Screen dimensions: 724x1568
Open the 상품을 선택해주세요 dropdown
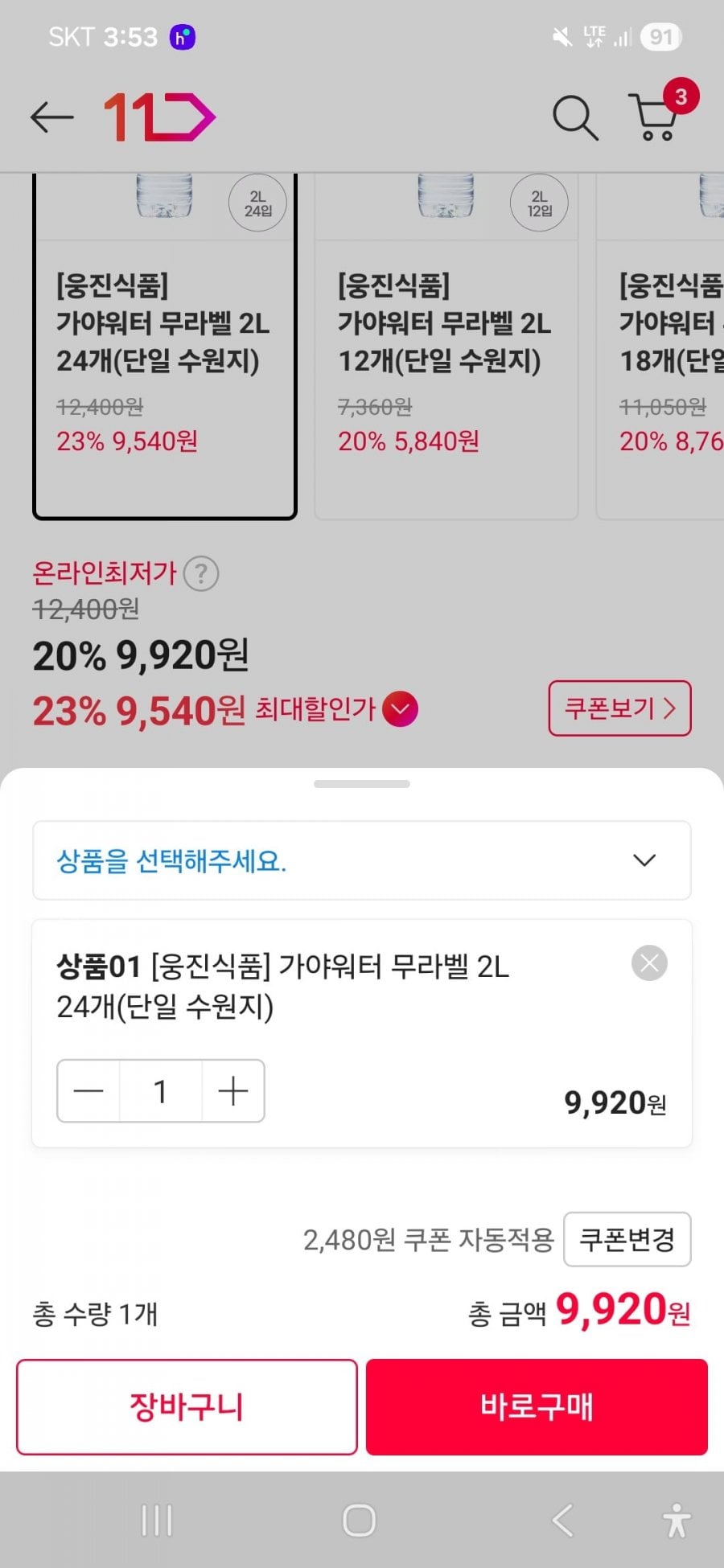[x=361, y=860]
